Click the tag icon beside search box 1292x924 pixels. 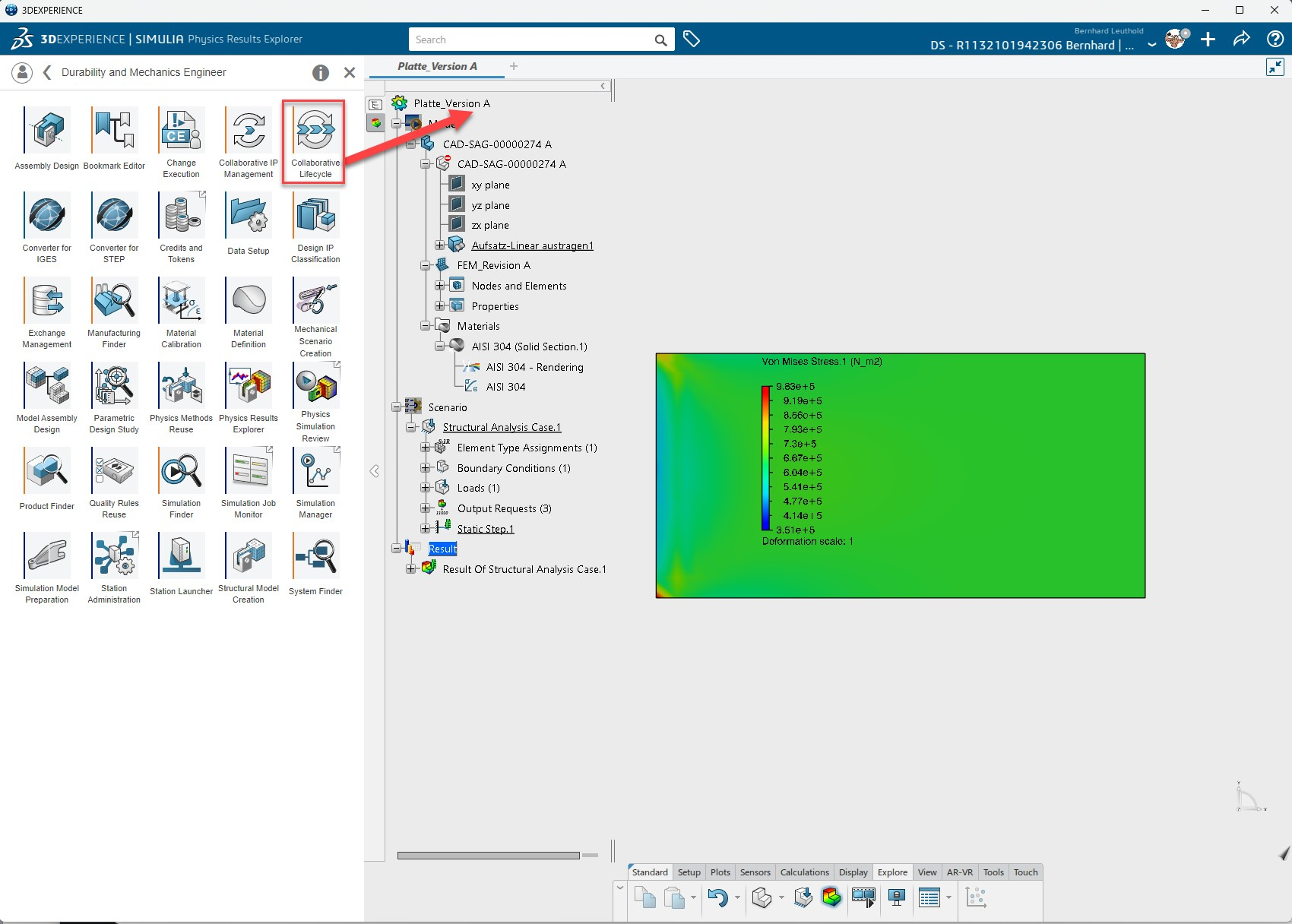click(692, 40)
